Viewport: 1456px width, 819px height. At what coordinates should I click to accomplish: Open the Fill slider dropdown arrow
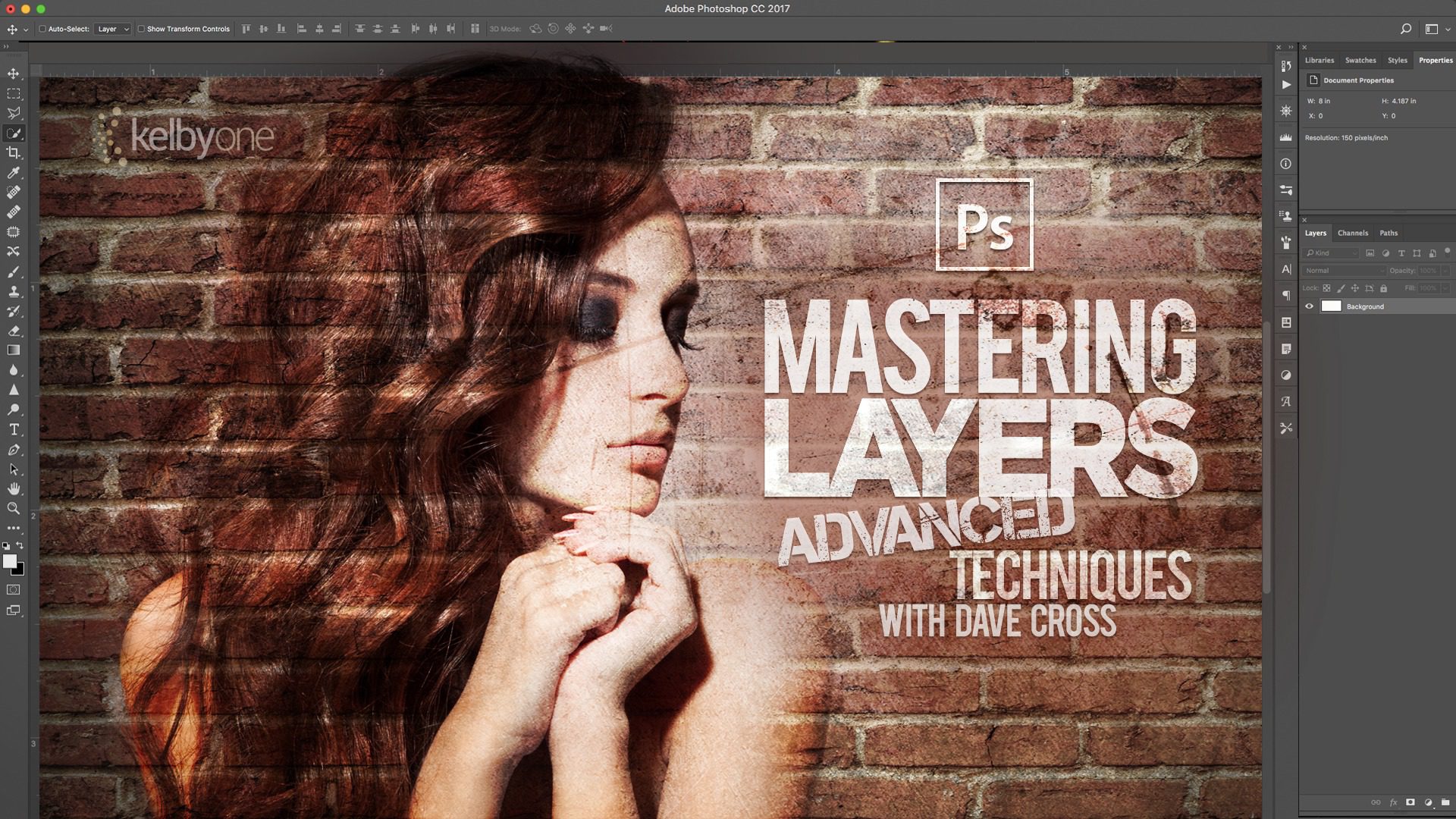click(1445, 288)
